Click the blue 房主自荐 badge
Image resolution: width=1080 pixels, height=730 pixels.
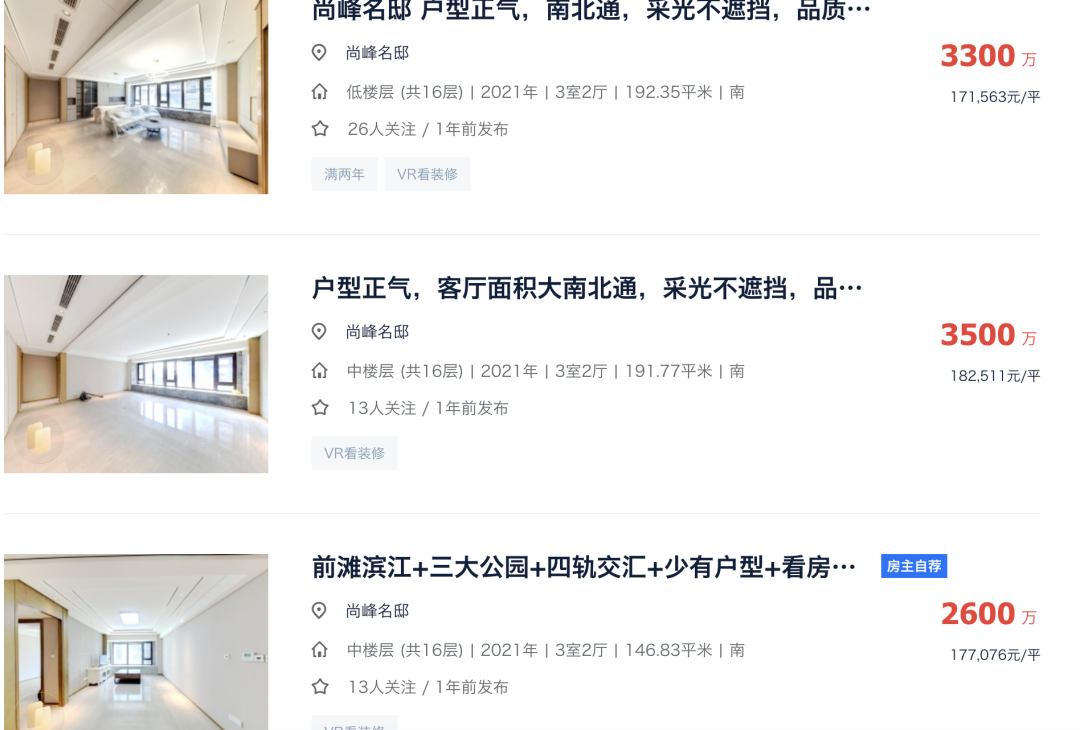pyautogui.click(x=914, y=566)
